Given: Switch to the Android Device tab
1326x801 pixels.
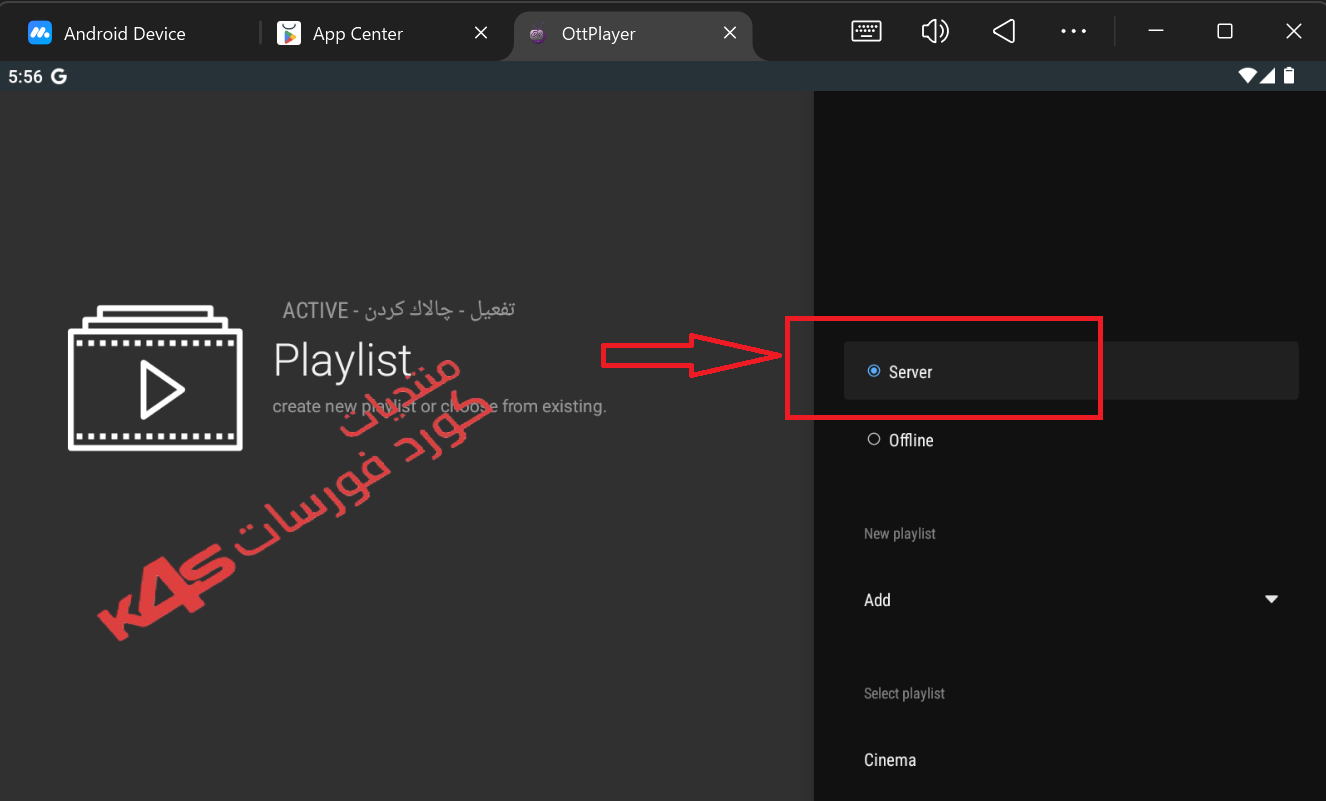Looking at the screenshot, I should (124, 33).
